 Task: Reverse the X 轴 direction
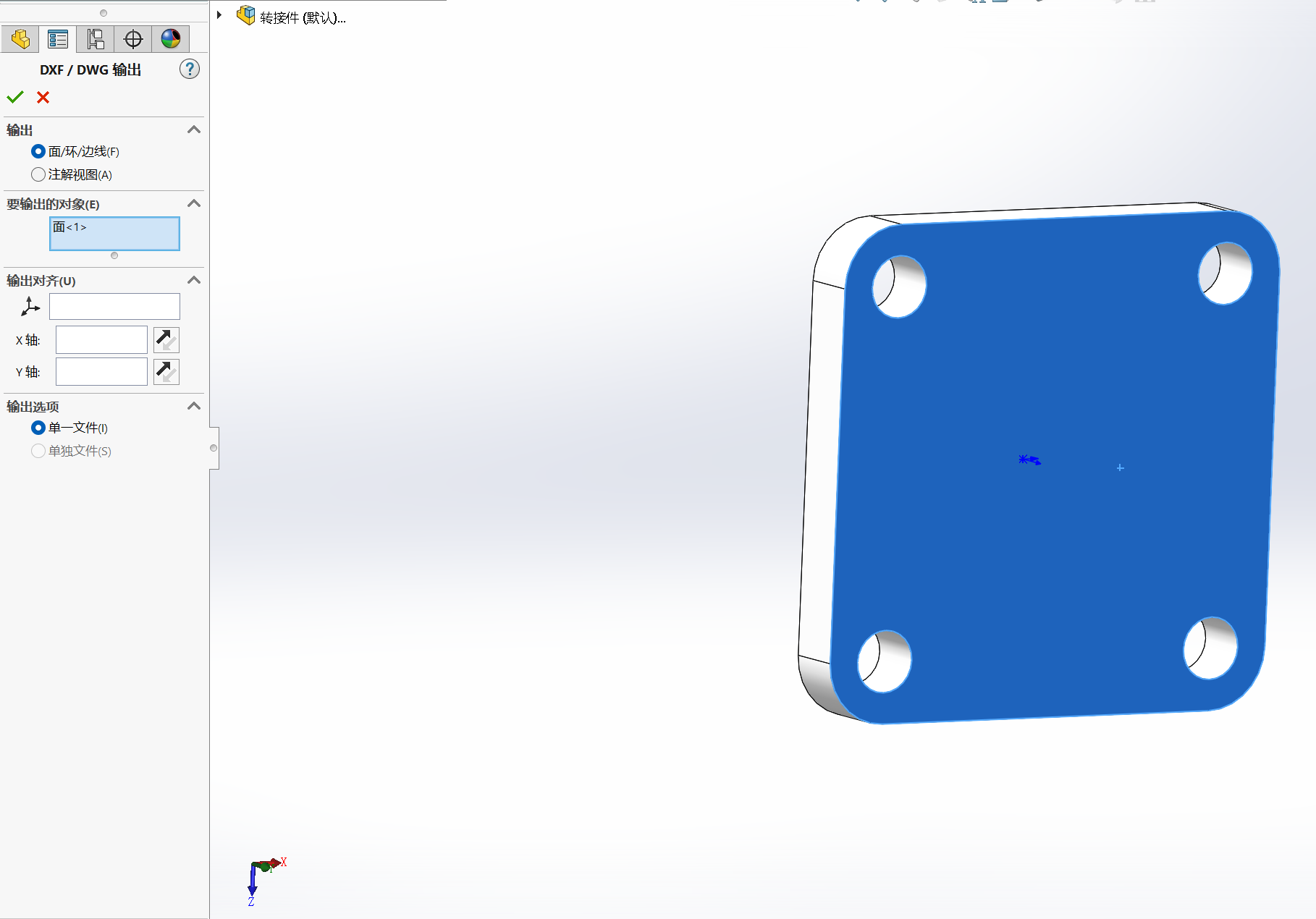pyautogui.click(x=166, y=339)
